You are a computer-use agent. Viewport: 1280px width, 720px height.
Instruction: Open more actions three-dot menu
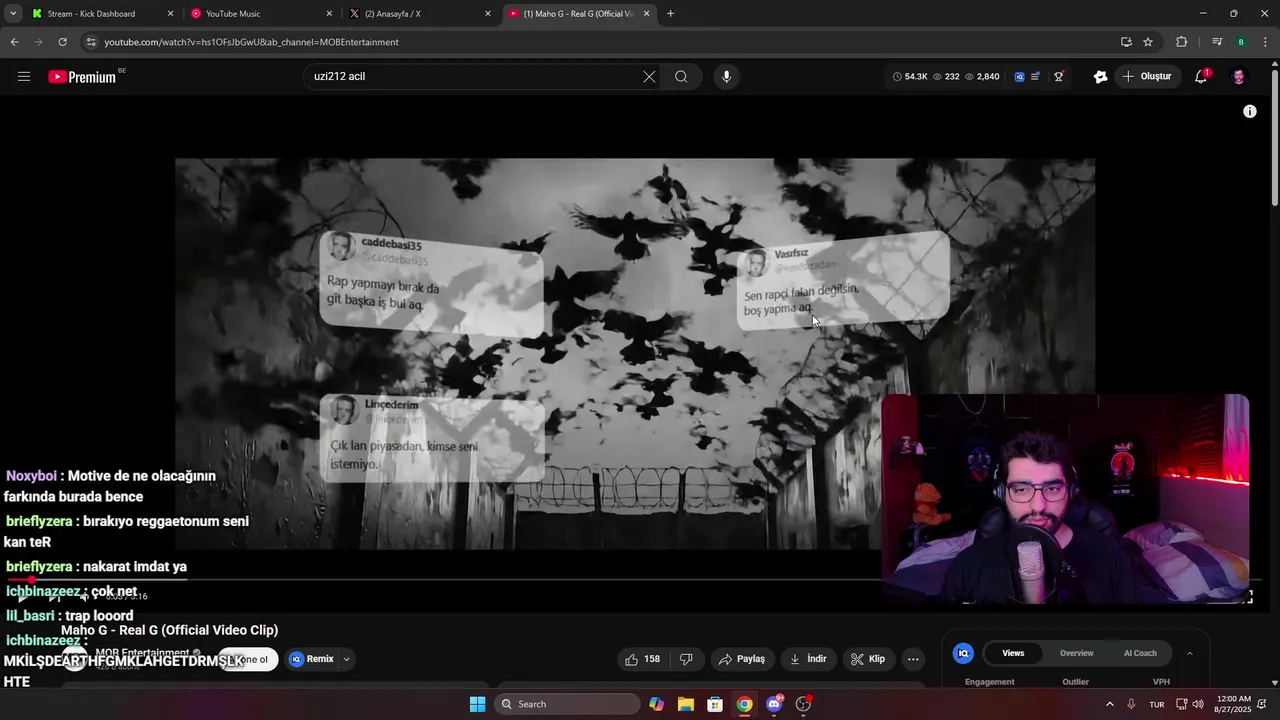click(x=912, y=659)
